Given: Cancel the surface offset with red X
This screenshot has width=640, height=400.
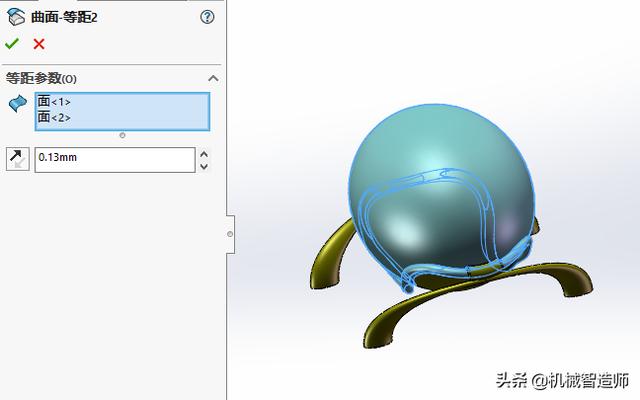Looking at the screenshot, I should click(39, 44).
